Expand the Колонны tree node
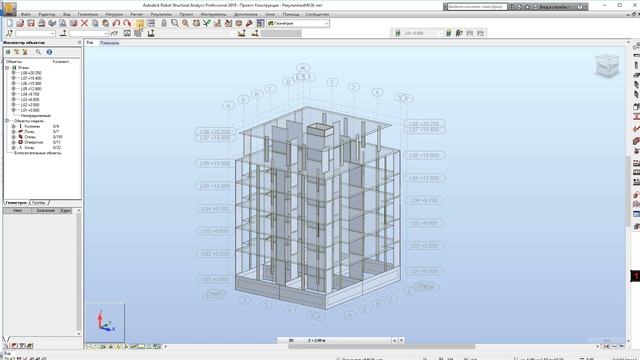Screen dimensions: 640x360 [13, 126]
